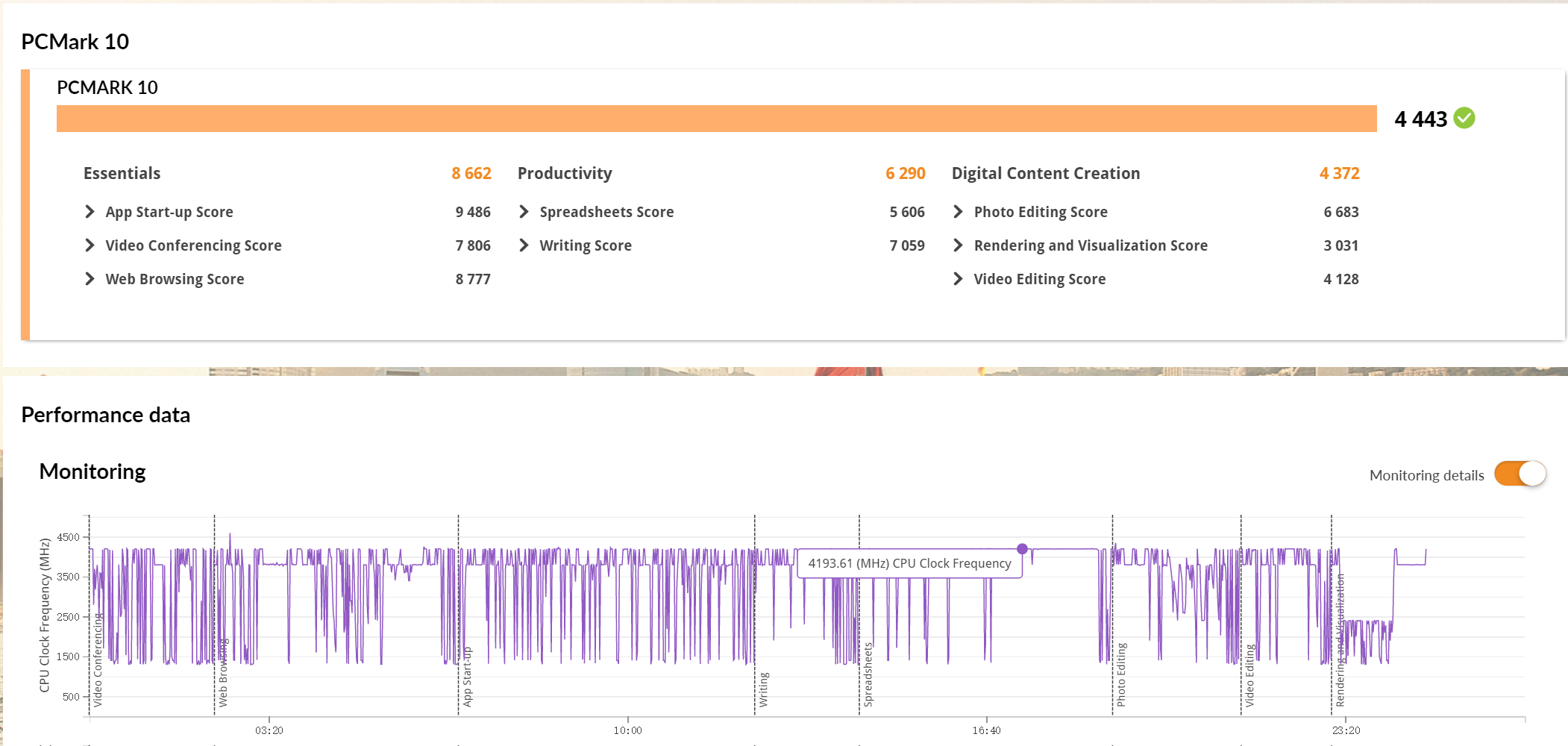Click the Writing chart section marker
1568x746 pixels.
(x=763, y=689)
